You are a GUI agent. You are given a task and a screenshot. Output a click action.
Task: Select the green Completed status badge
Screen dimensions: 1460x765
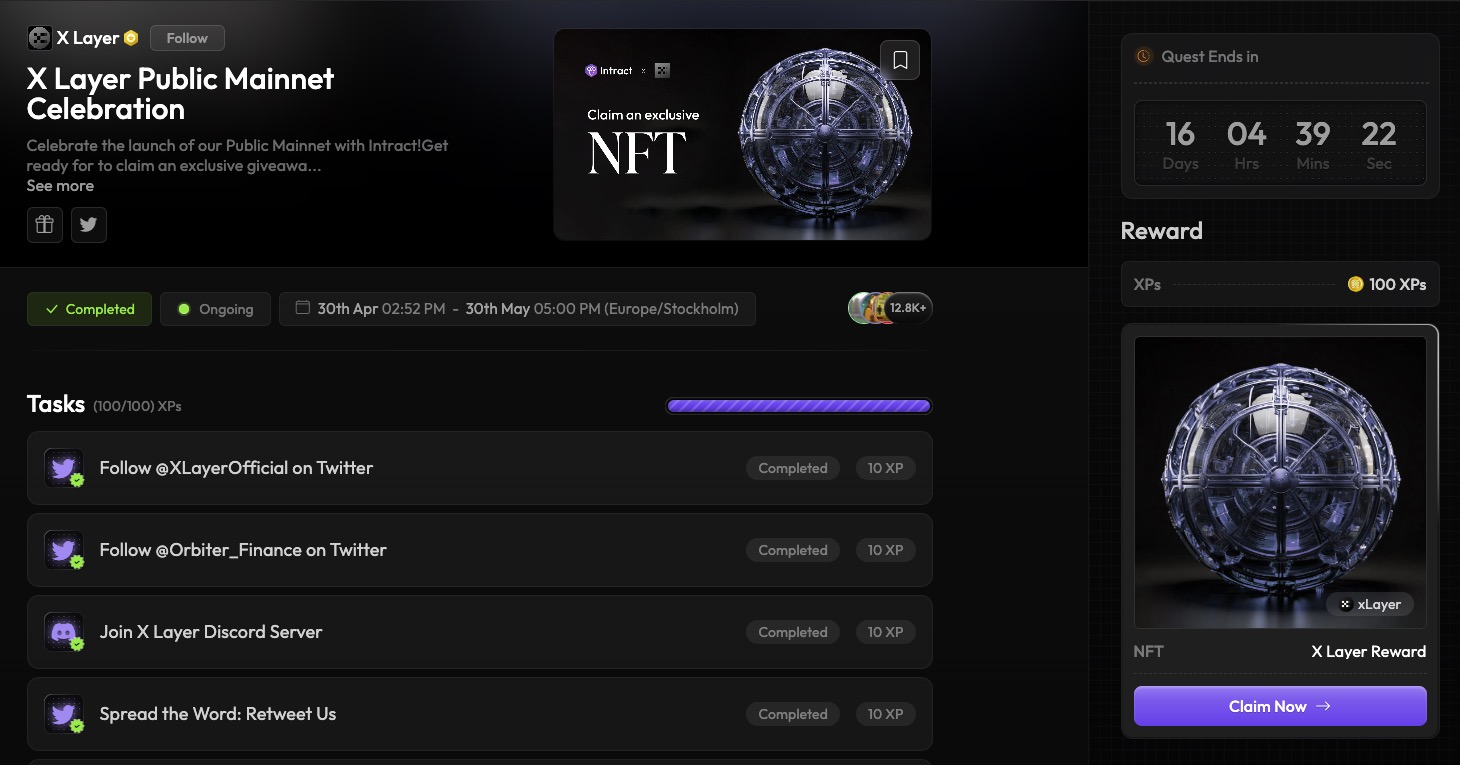(89, 309)
